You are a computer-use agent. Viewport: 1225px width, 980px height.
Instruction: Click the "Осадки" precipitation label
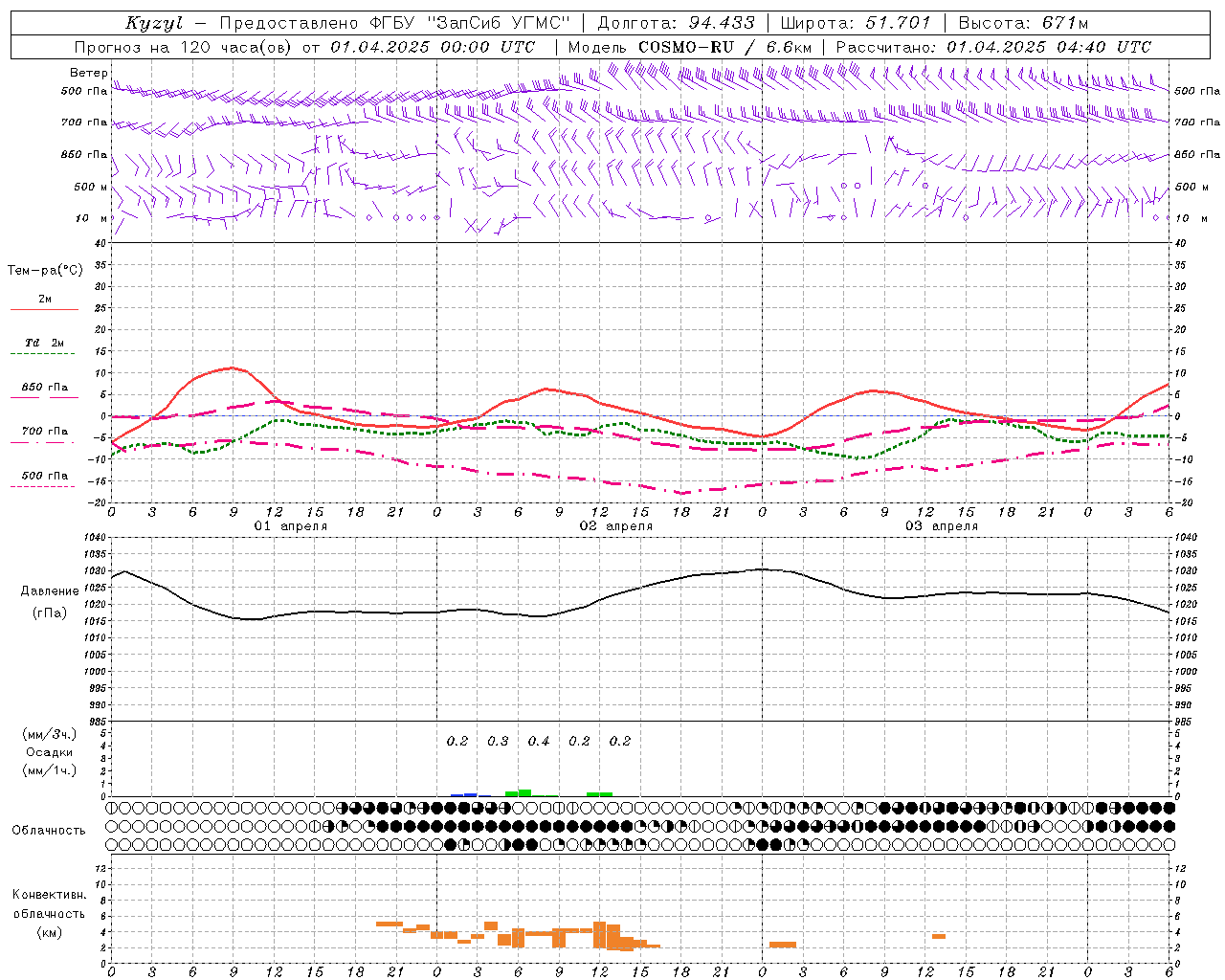click(x=50, y=752)
